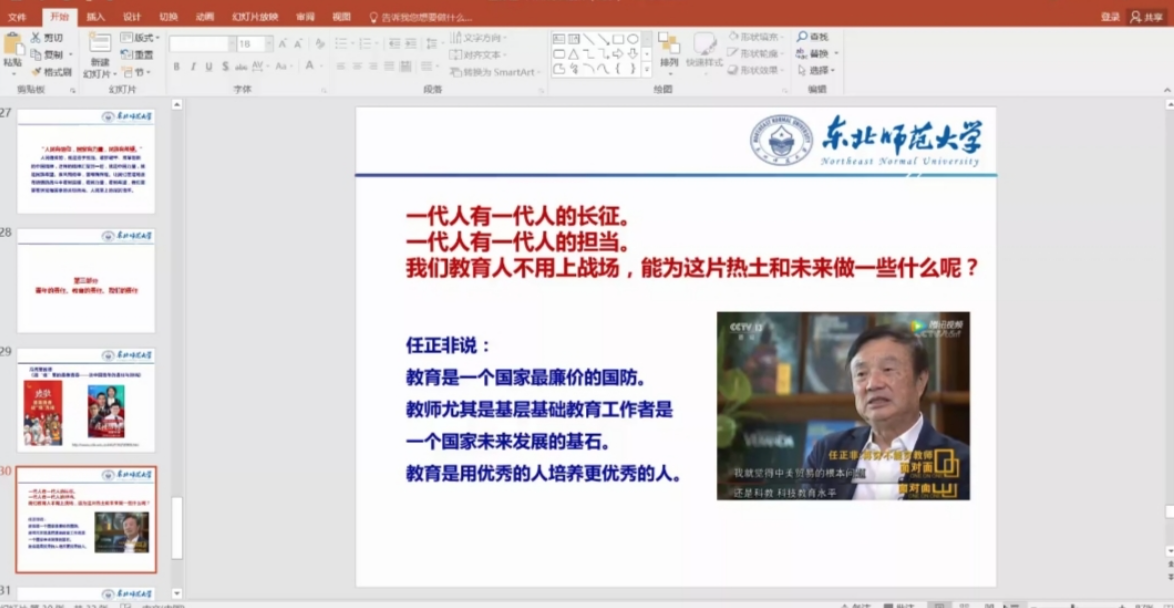
Task: Click the Find (查找) magnifier icon
Action: click(802, 37)
